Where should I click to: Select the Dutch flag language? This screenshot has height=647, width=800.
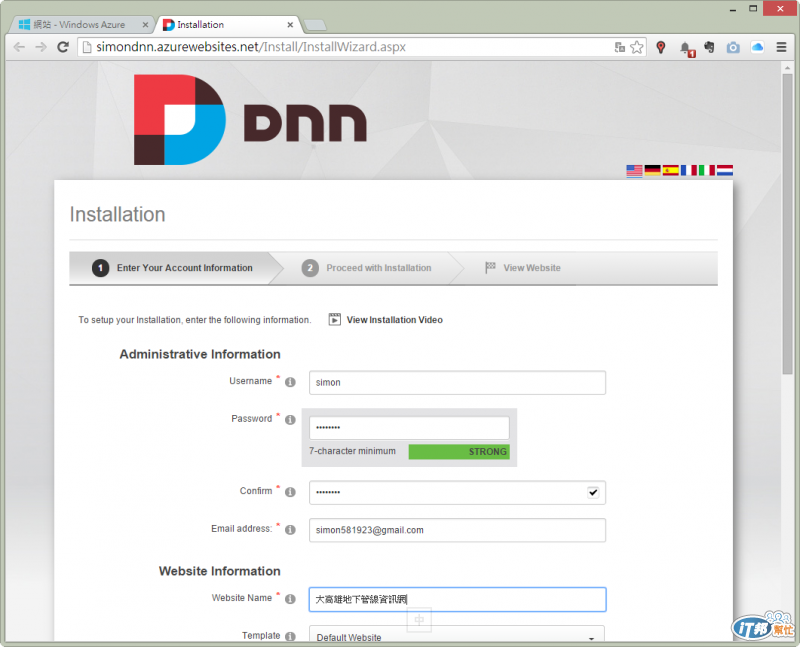725,170
